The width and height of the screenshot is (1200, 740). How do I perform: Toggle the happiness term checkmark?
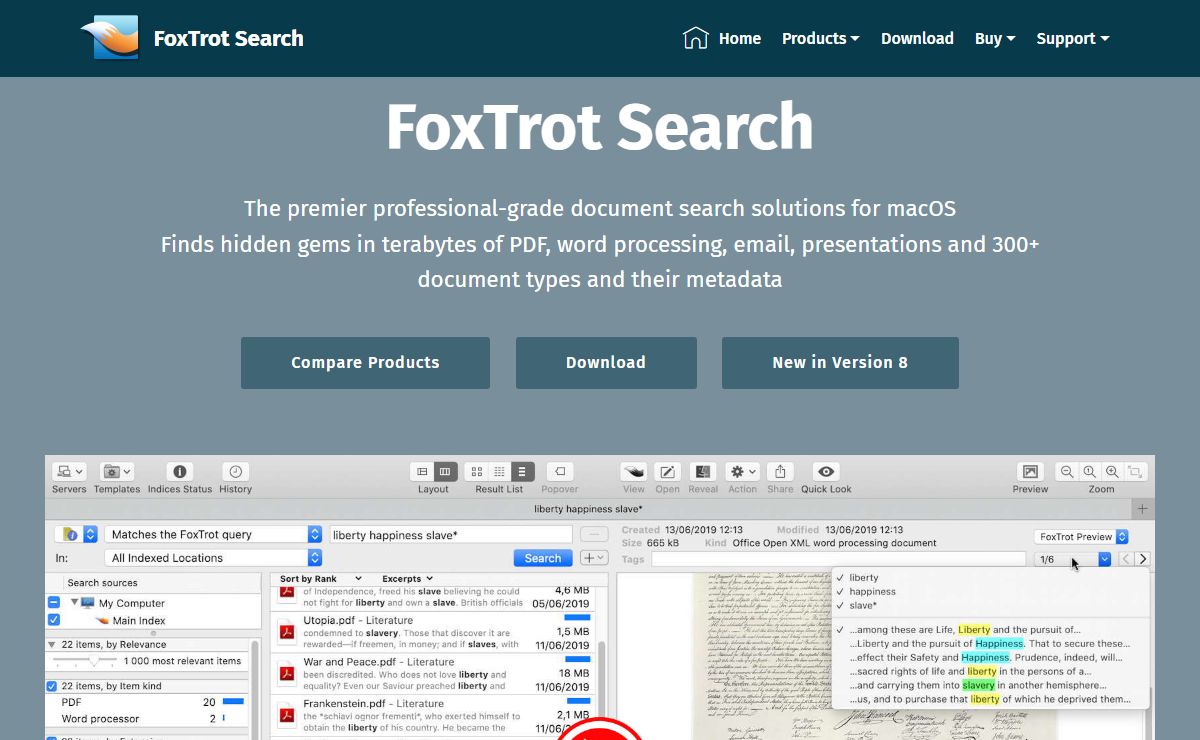click(840, 591)
